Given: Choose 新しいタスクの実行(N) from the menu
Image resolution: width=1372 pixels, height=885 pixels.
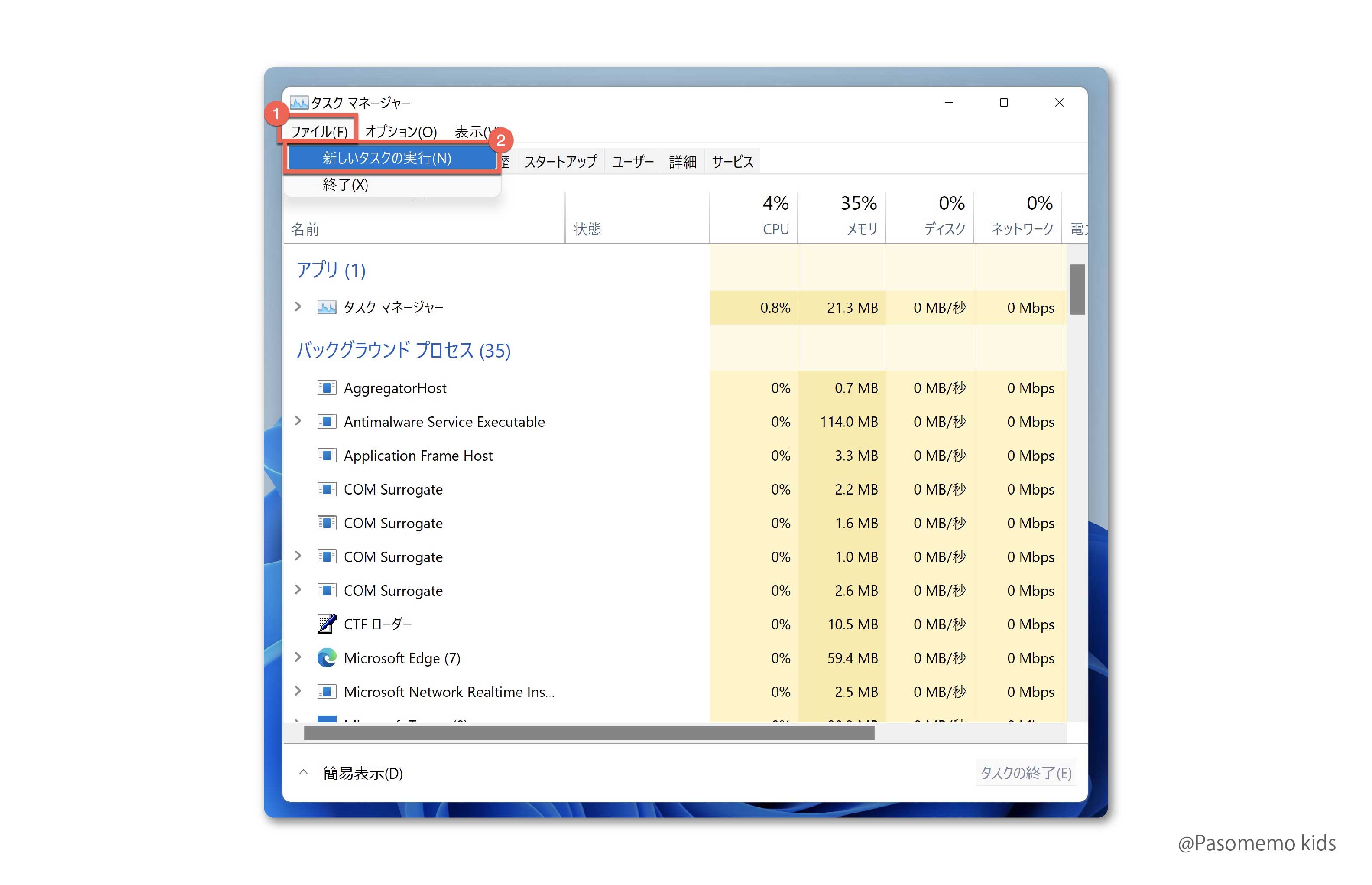Looking at the screenshot, I should point(392,158).
